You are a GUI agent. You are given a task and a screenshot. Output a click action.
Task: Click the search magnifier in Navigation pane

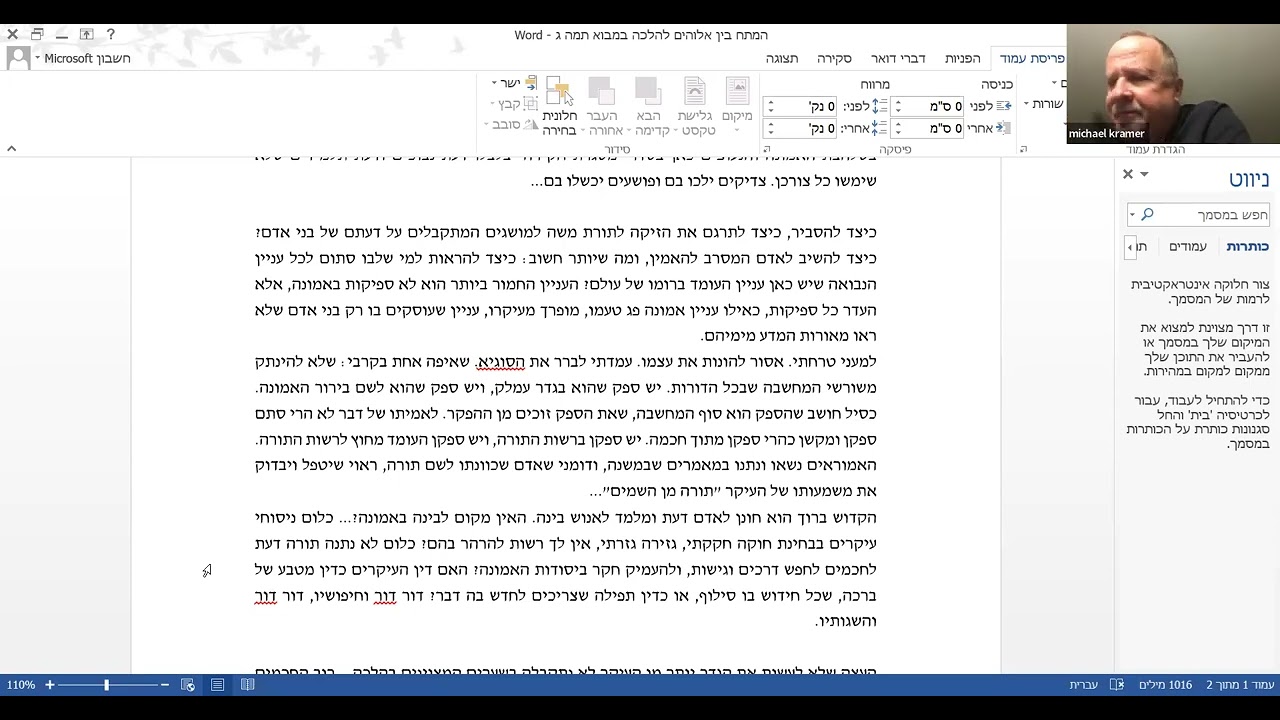point(1148,214)
